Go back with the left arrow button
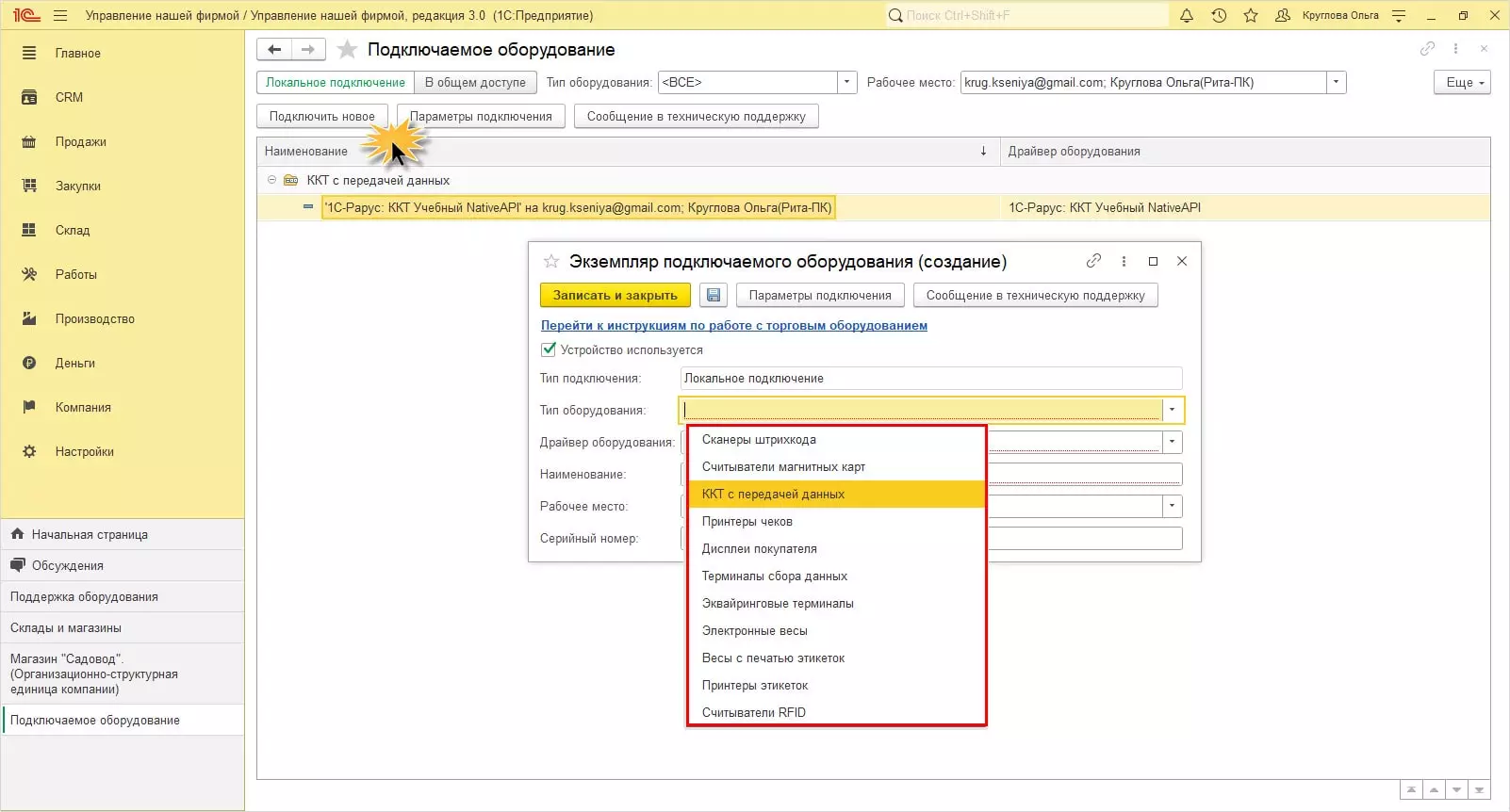1510x812 pixels. [x=274, y=50]
